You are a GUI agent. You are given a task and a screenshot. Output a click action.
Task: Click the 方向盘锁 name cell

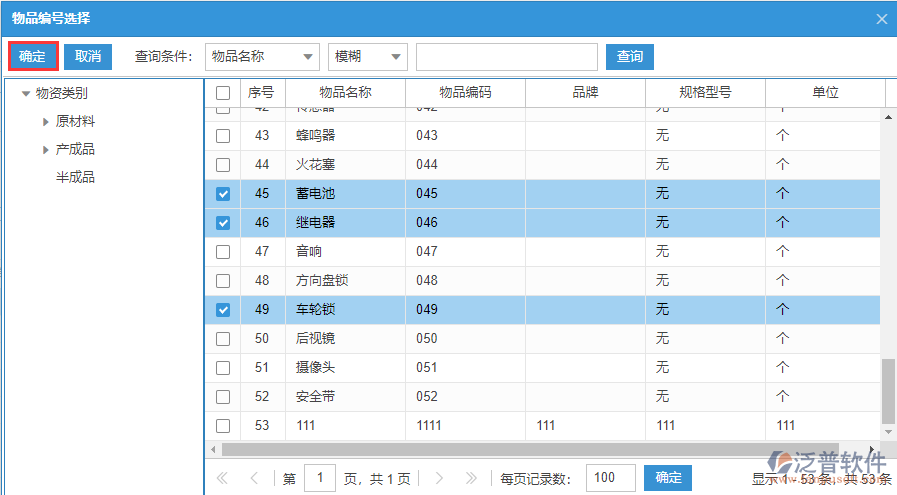pyautogui.click(x=346, y=280)
